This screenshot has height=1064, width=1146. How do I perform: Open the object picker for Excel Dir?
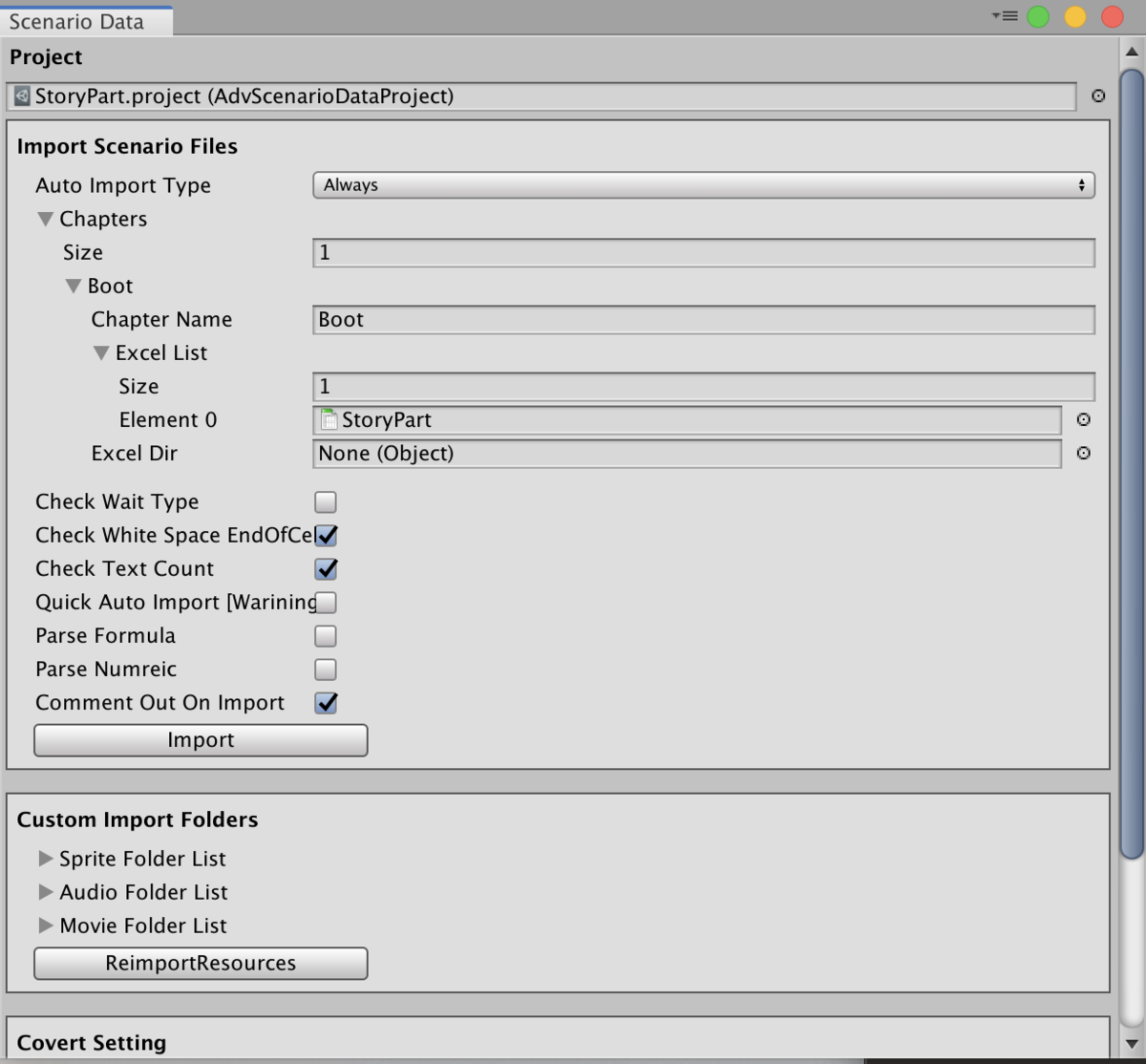(x=1083, y=453)
